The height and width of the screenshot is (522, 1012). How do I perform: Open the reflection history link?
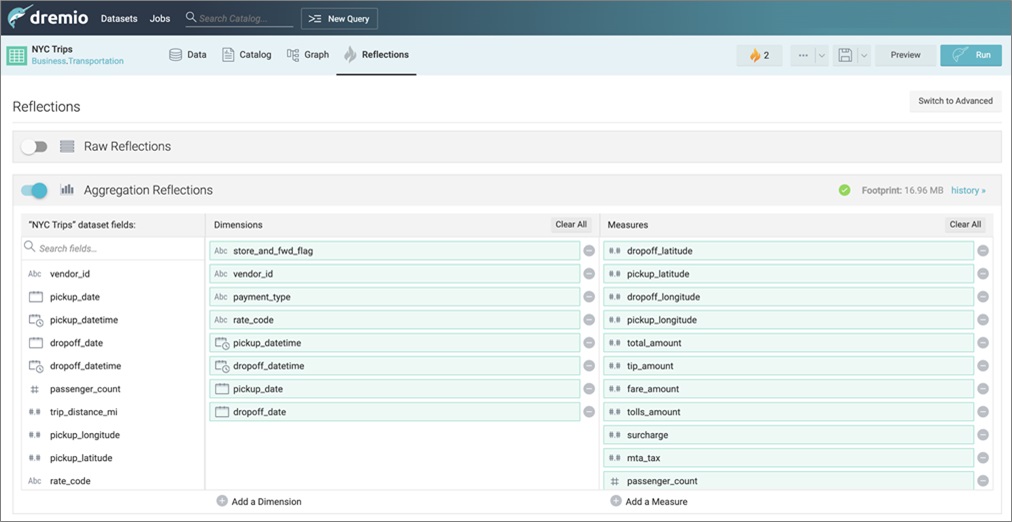(967, 190)
